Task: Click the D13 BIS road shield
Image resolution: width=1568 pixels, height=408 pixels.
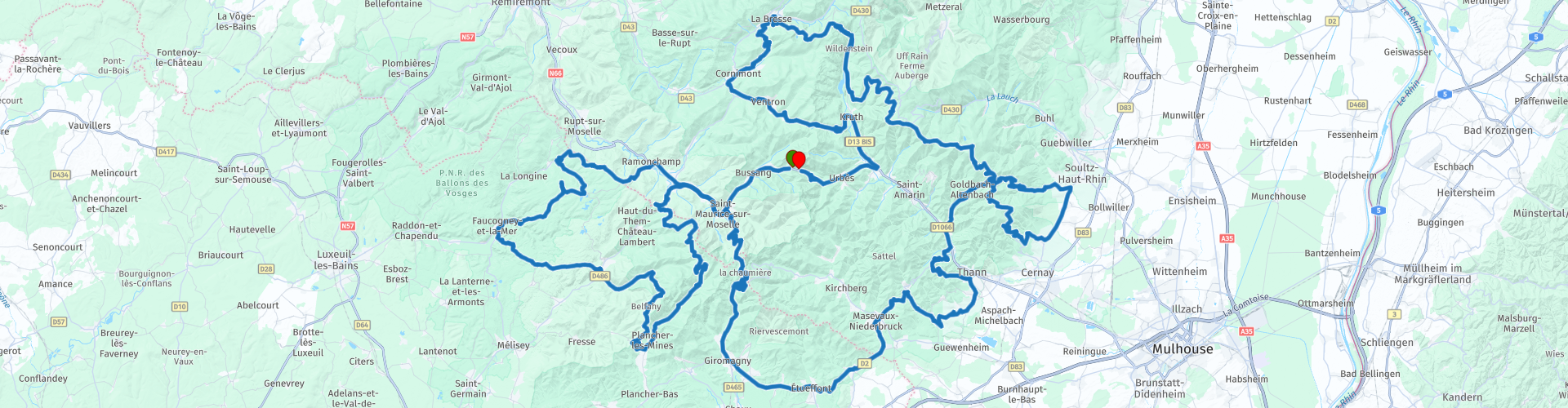Action: tap(859, 142)
